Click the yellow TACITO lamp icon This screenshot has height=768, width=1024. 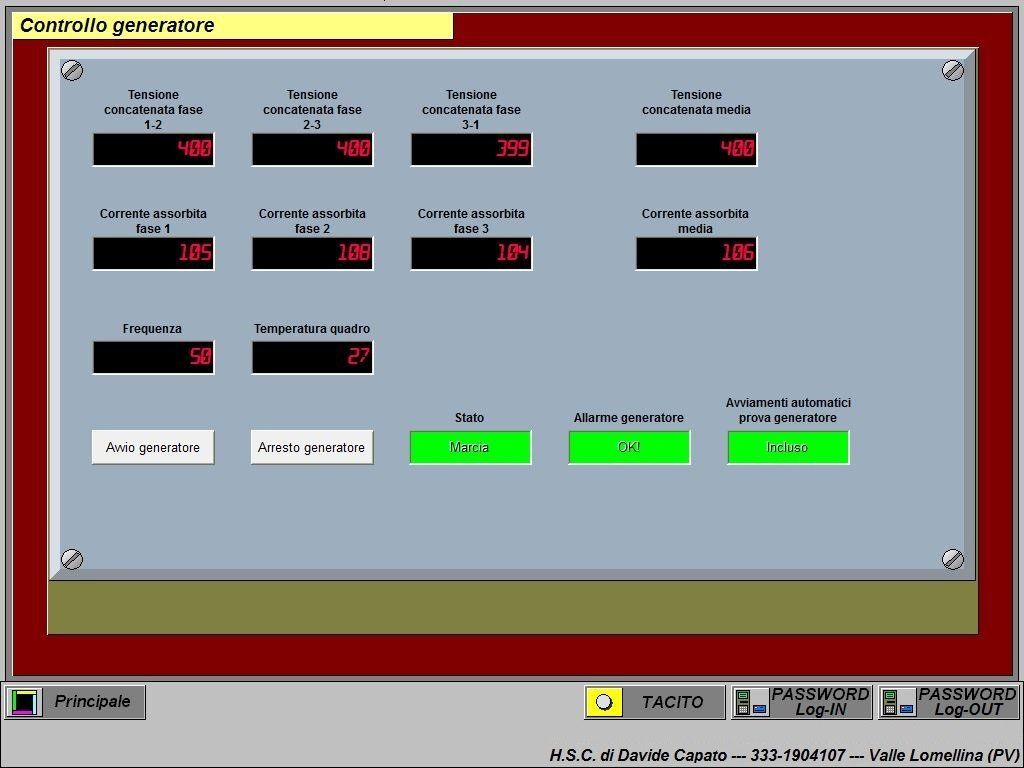(x=604, y=702)
